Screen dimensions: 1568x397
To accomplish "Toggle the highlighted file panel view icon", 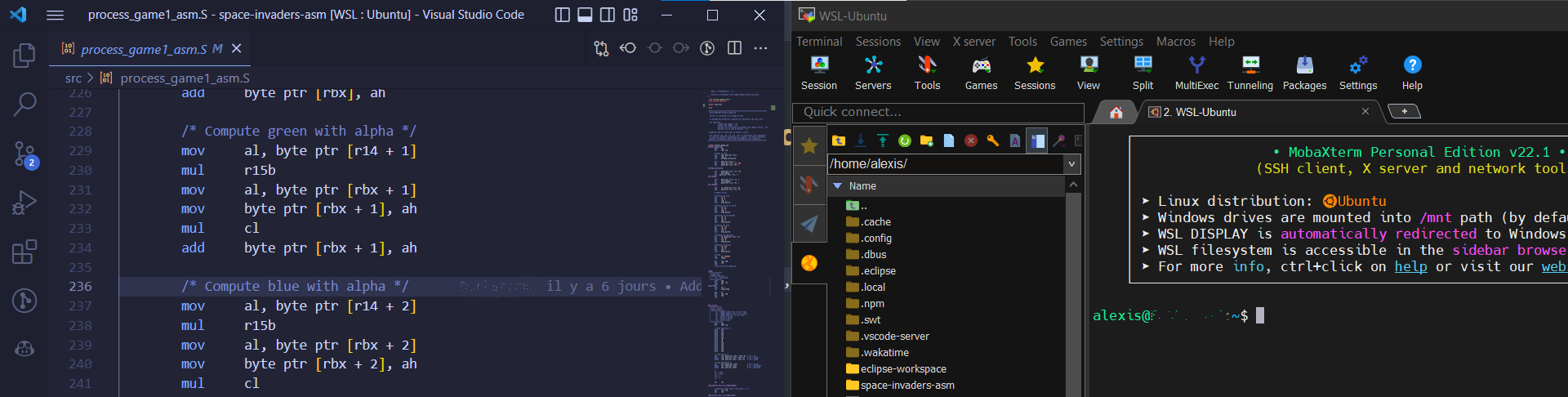I will point(1037,141).
